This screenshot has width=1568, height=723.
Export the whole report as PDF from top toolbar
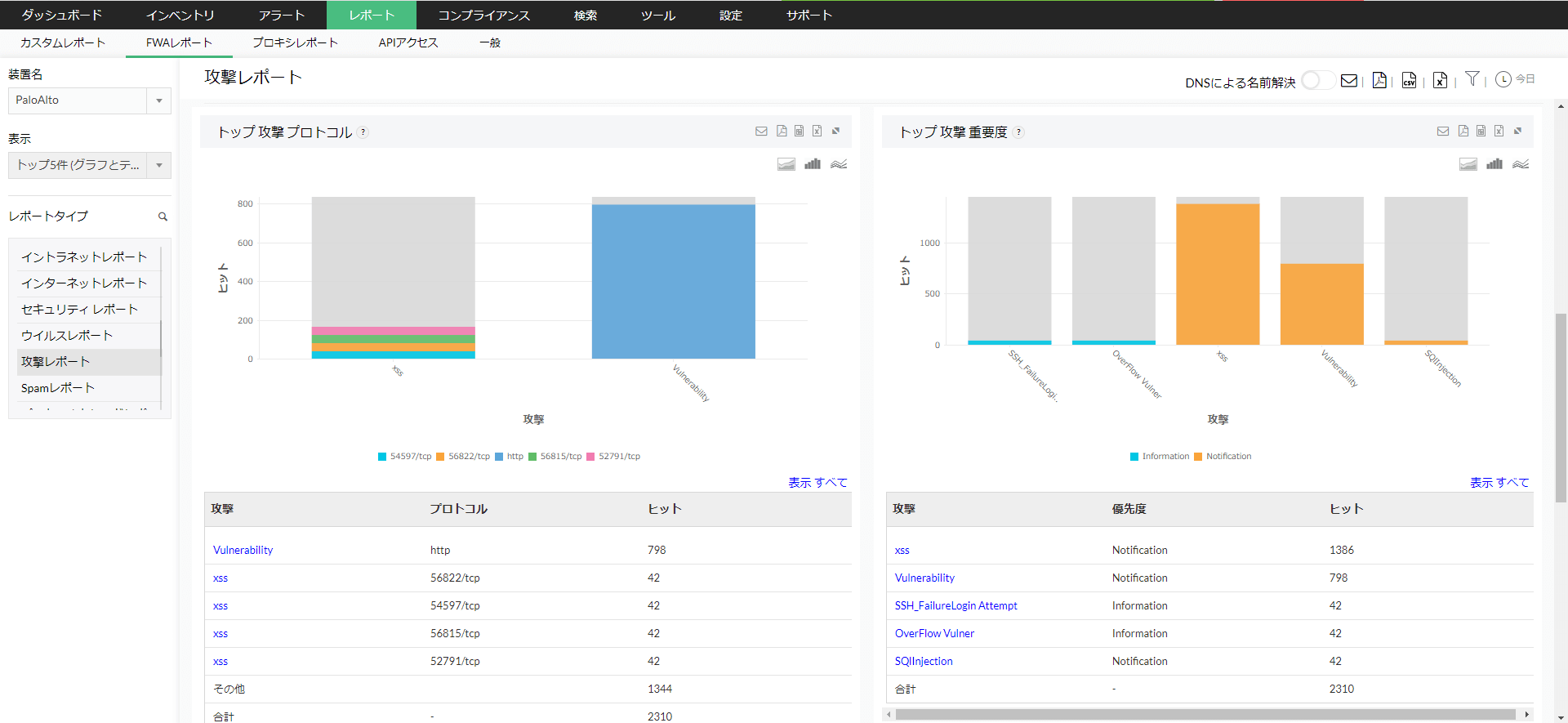pos(1379,80)
